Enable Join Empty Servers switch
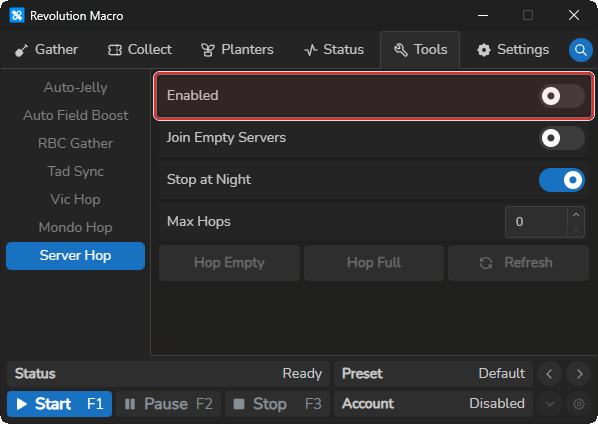598x424 pixels. (561, 138)
